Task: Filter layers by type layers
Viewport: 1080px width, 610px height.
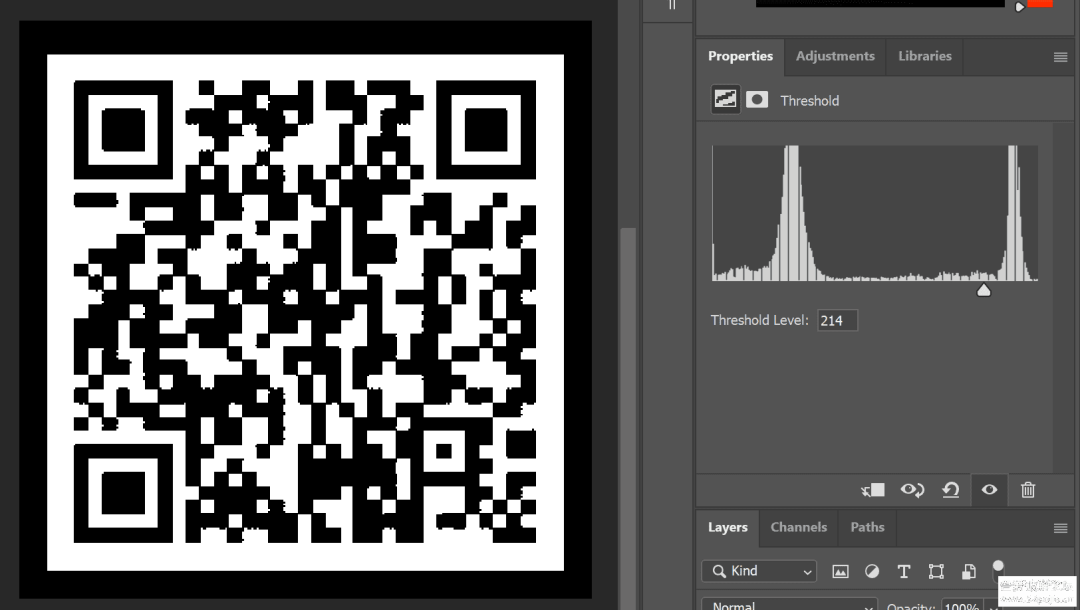Action: click(904, 571)
